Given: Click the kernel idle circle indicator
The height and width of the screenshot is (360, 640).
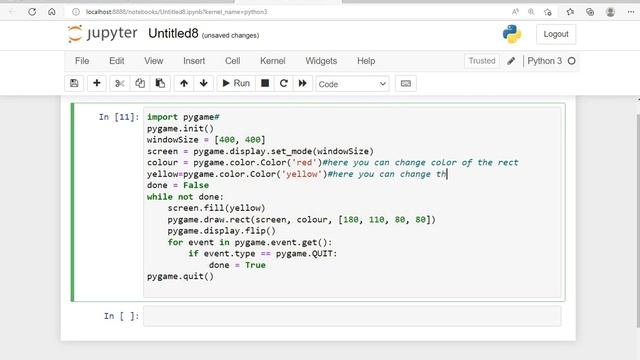Looking at the screenshot, I should coord(571,61).
